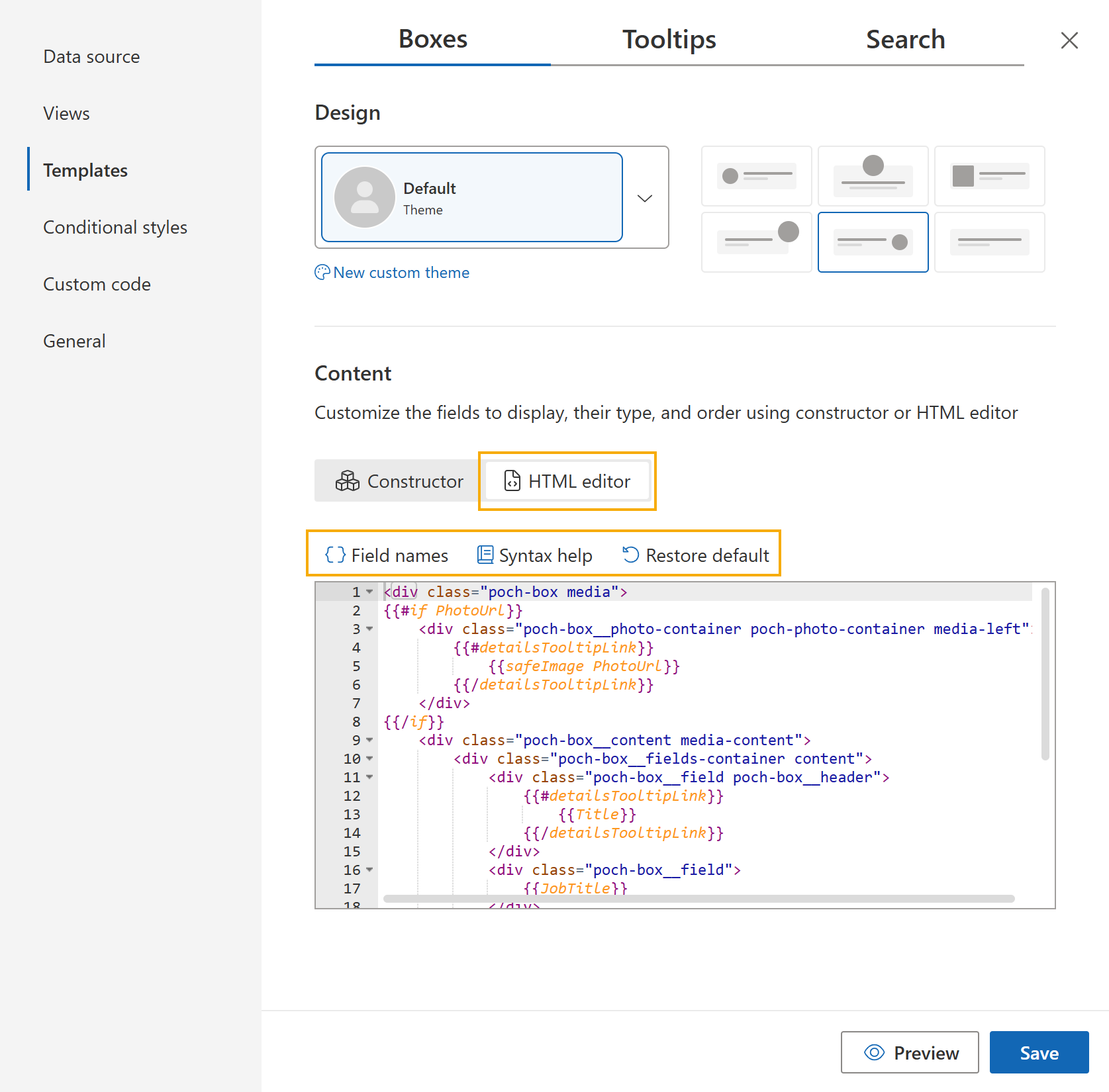1109x1092 pixels.
Task: Collapse the fields-container div on line 10
Action: 369,758
